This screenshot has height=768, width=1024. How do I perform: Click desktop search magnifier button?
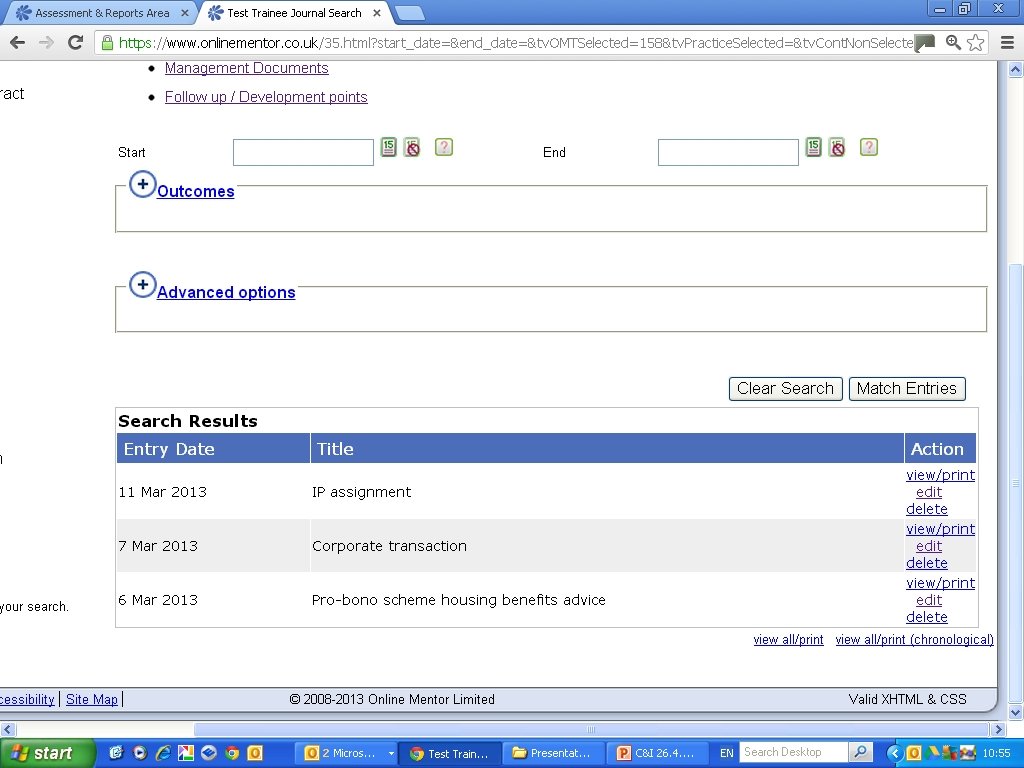[x=861, y=752]
